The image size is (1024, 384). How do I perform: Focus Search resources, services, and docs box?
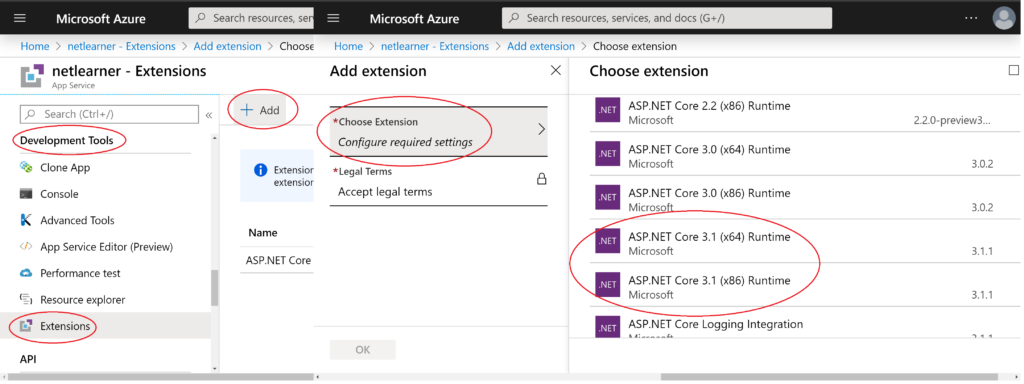pos(667,18)
